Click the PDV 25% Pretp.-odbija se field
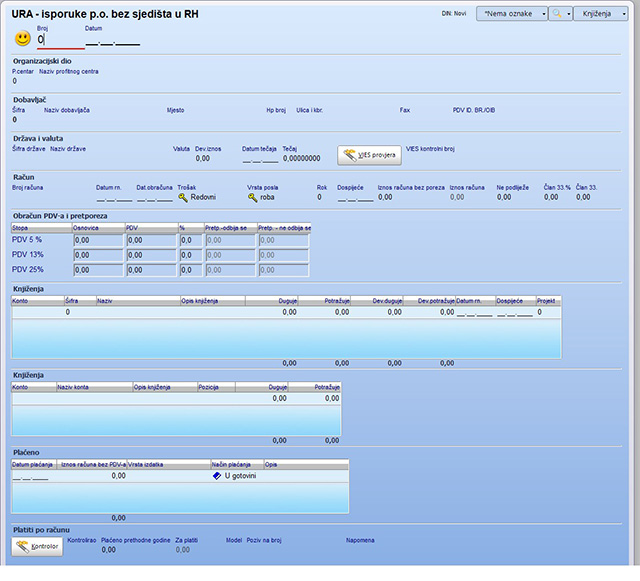 231,270
